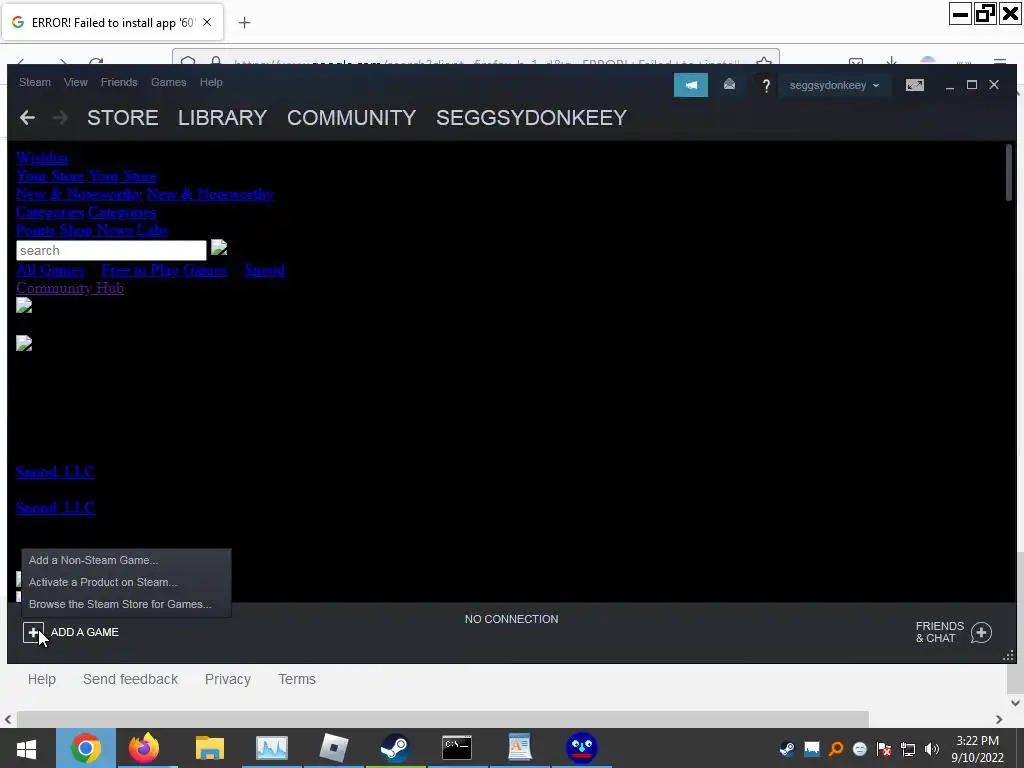The height and width of the screenshot is (768, 1024).
Task: Open the View menu
Action: coord(75,82)
